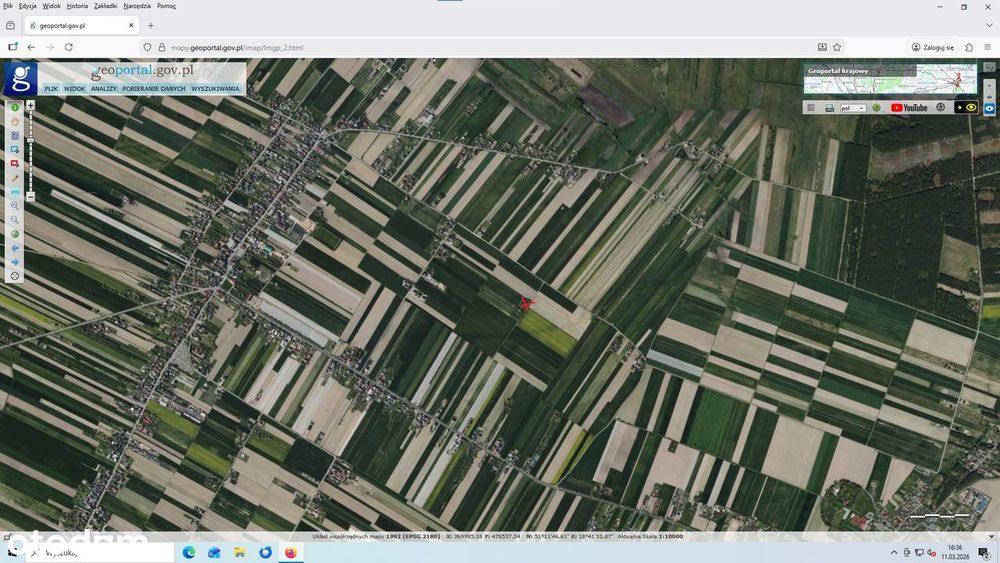
Task: Go to next map view arrow
Action: [x=15, y=262]
